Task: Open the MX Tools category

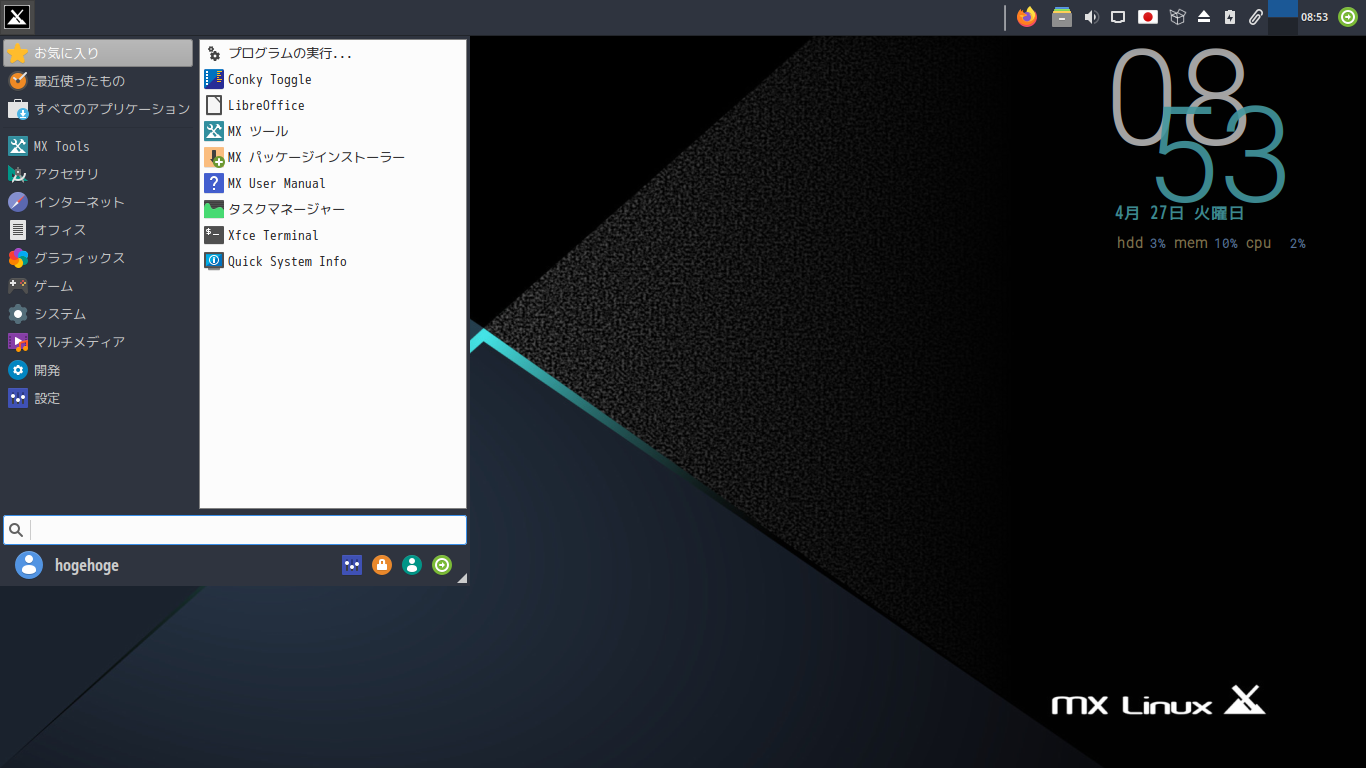Action: click(x=98, y=146)
